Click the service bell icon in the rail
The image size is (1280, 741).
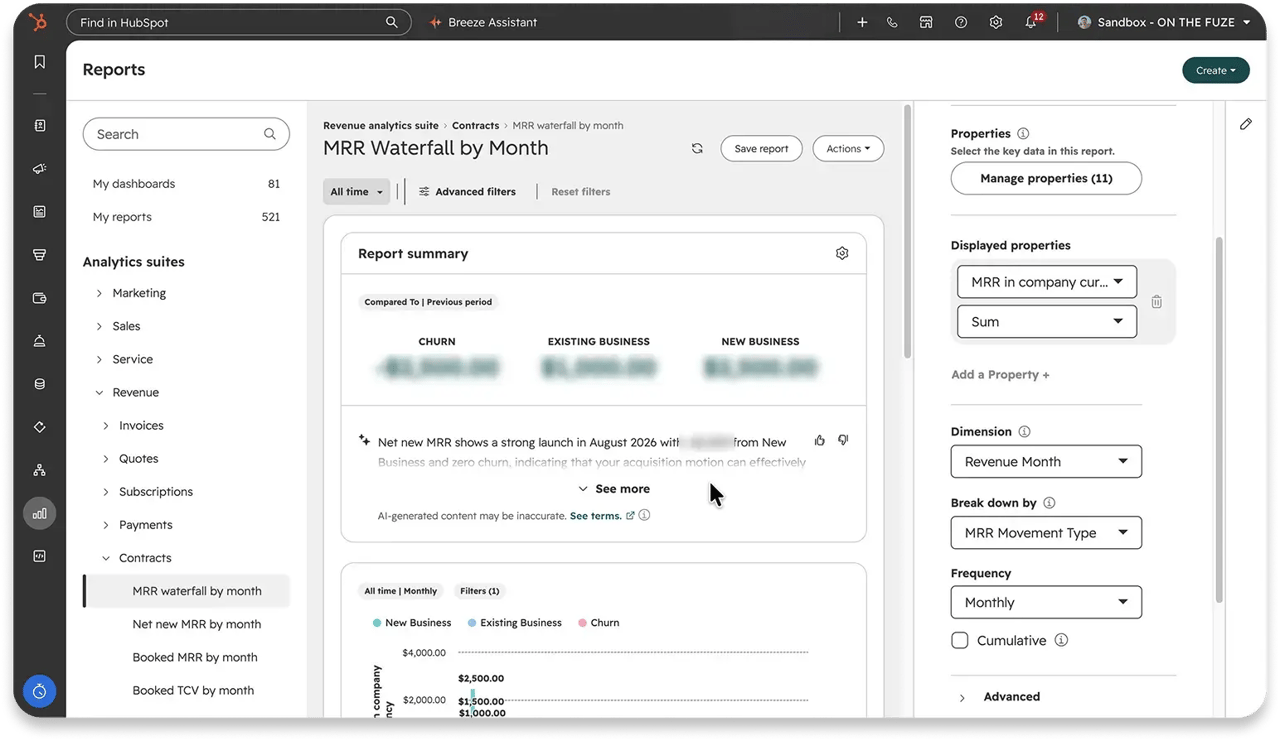(x=40, y=341)
